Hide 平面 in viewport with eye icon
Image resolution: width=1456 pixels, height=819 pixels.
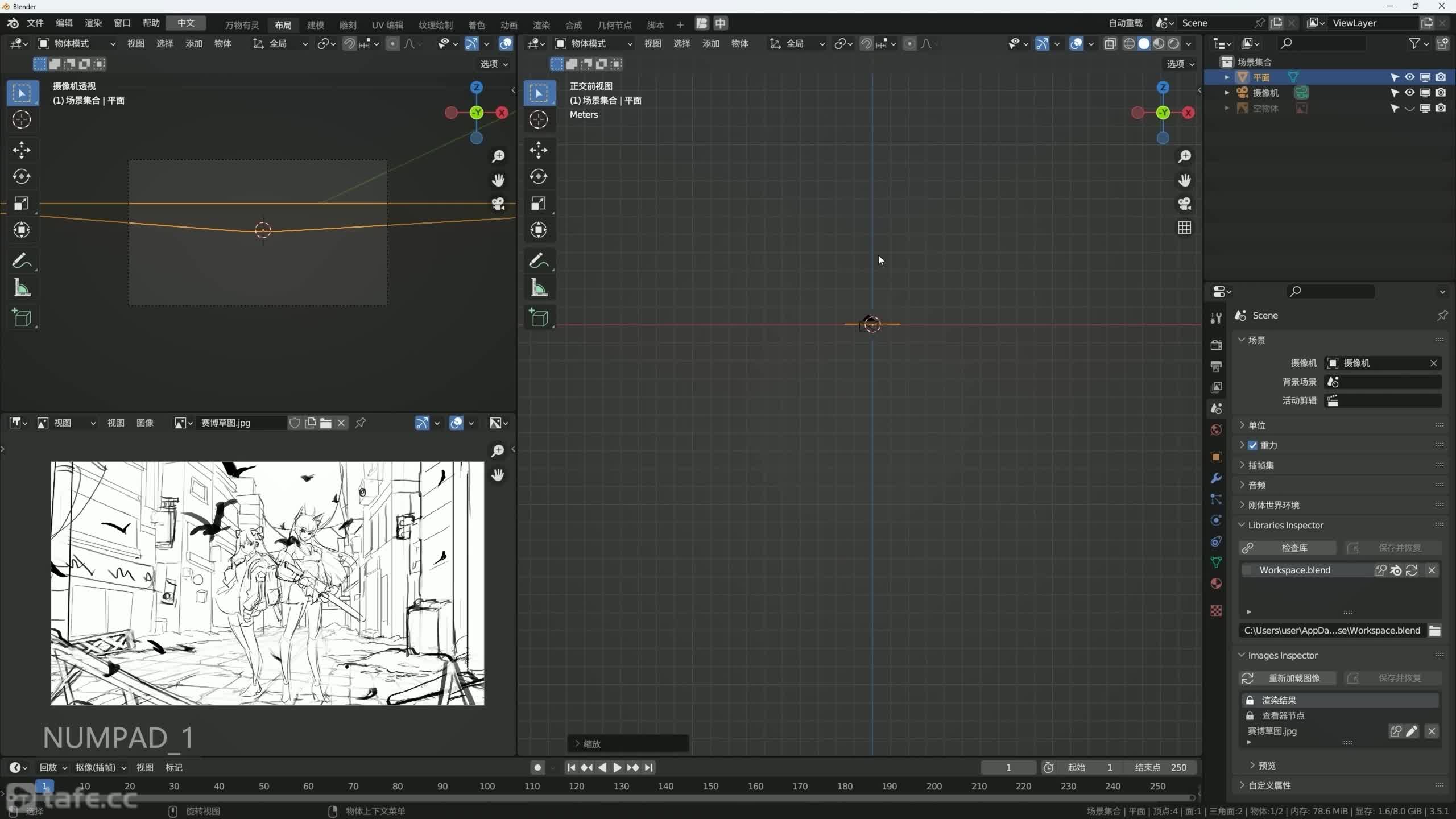1410,77
